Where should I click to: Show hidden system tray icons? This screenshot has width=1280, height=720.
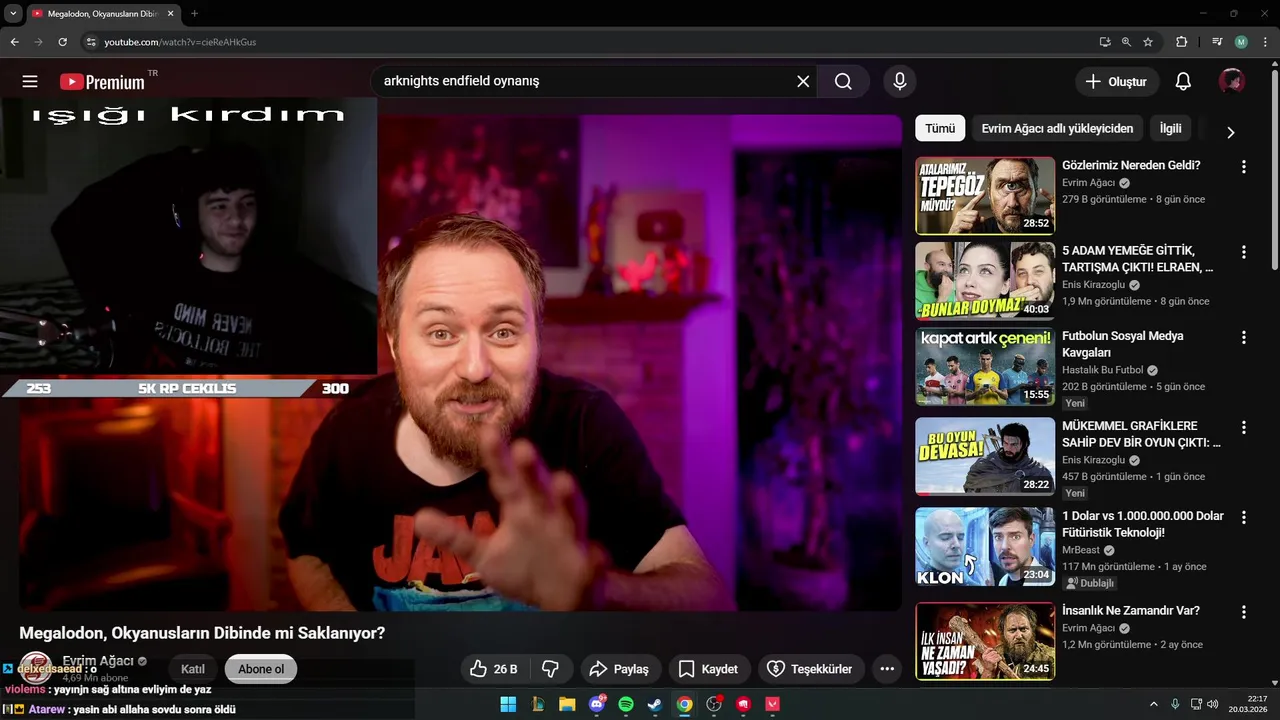1154,704
